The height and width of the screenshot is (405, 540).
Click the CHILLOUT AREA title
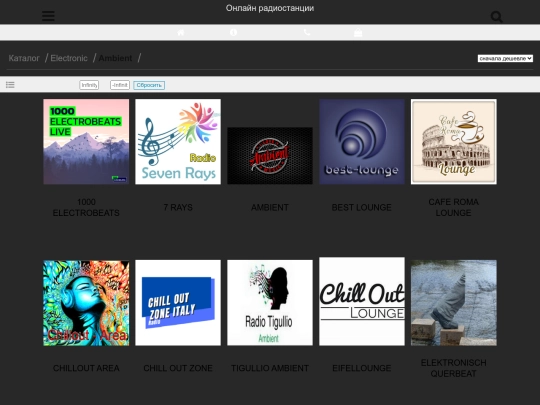click(x=86, y=368)
